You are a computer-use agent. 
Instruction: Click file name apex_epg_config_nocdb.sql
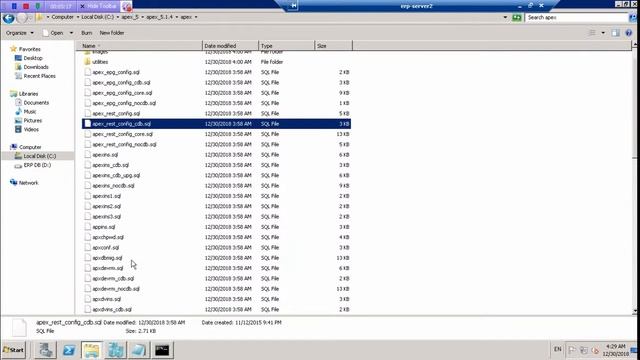(124, 103)
